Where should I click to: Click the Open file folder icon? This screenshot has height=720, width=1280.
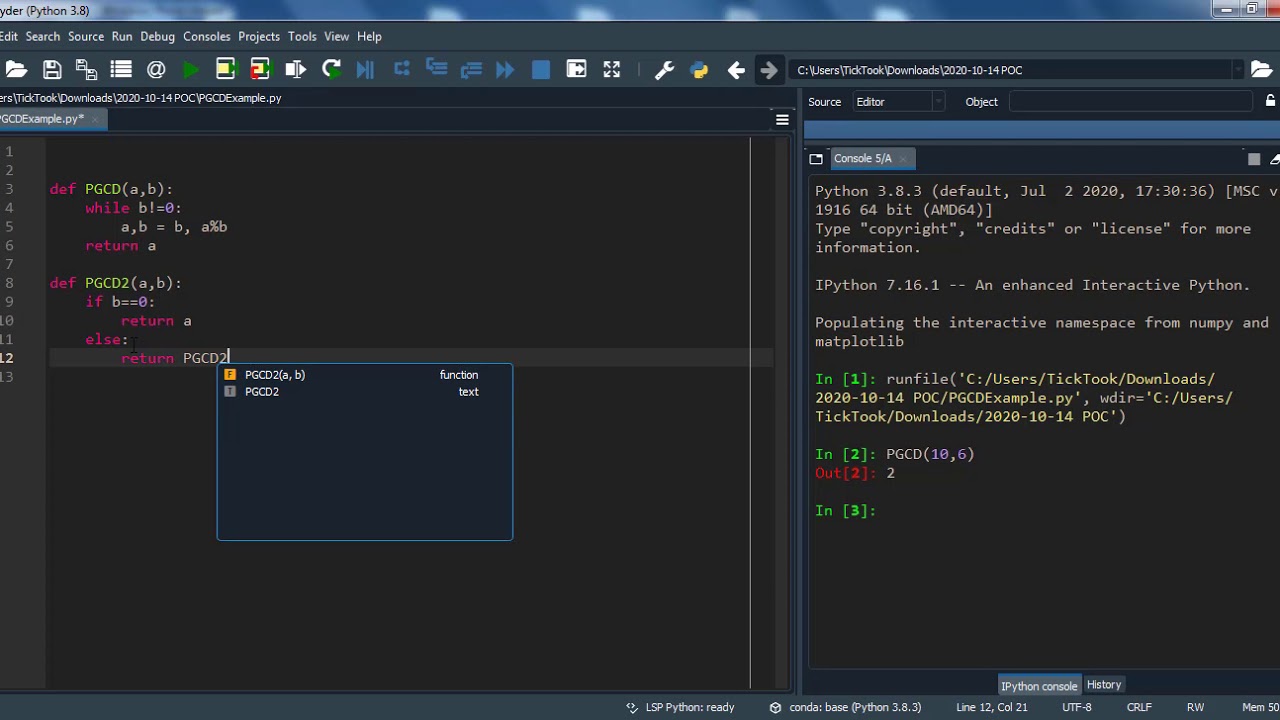pyautogui.click(x=16, y=69)
